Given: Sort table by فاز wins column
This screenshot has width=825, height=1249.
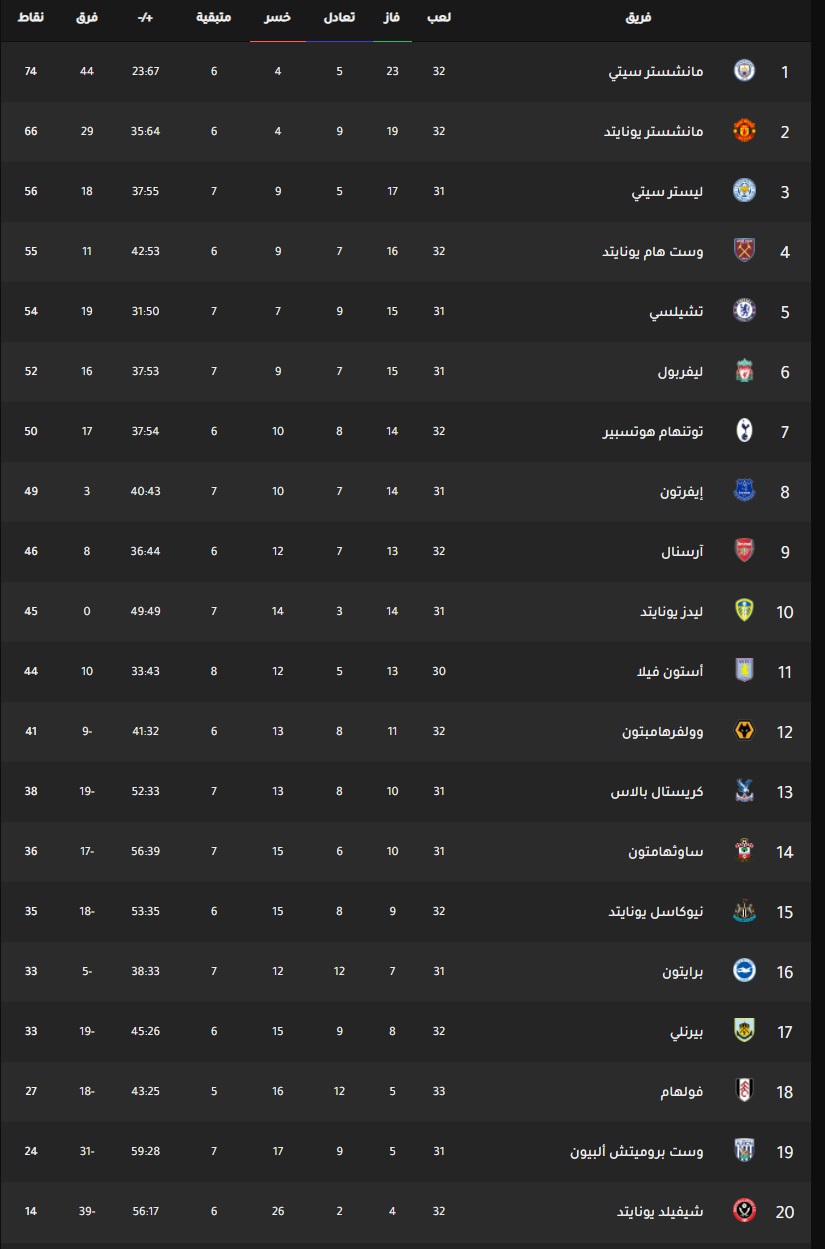Looking at the screenshot, I should point(393,18).
